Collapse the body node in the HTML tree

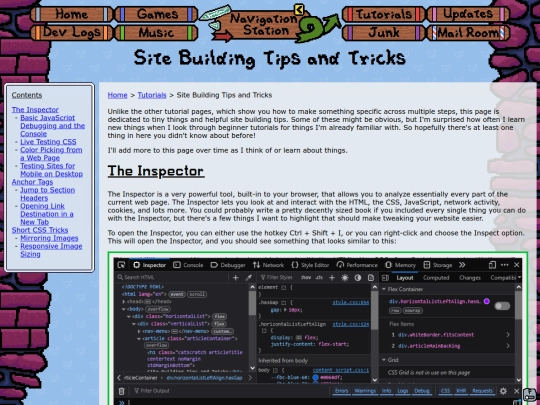coord(124,309)
